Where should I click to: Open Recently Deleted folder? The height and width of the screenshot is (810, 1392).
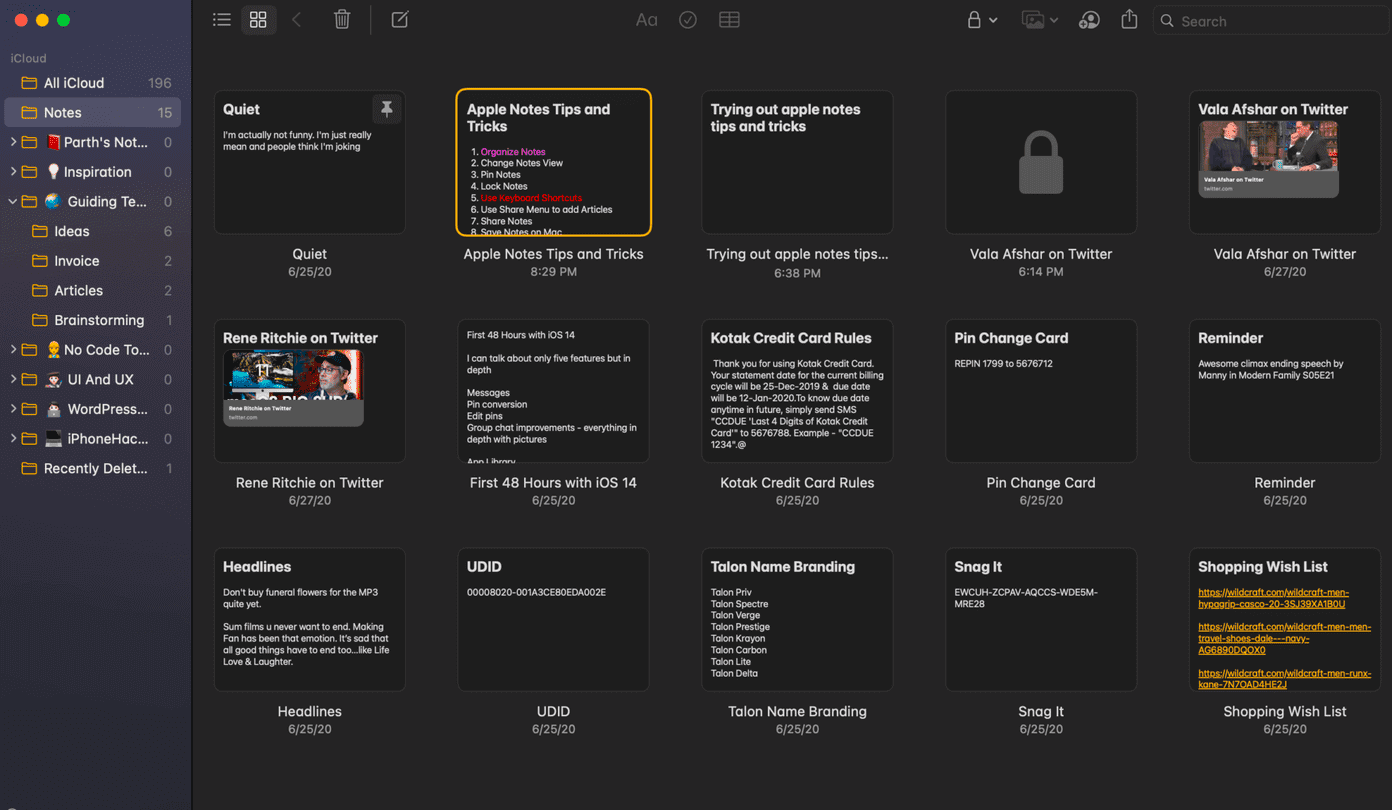[x=93, y=468]
